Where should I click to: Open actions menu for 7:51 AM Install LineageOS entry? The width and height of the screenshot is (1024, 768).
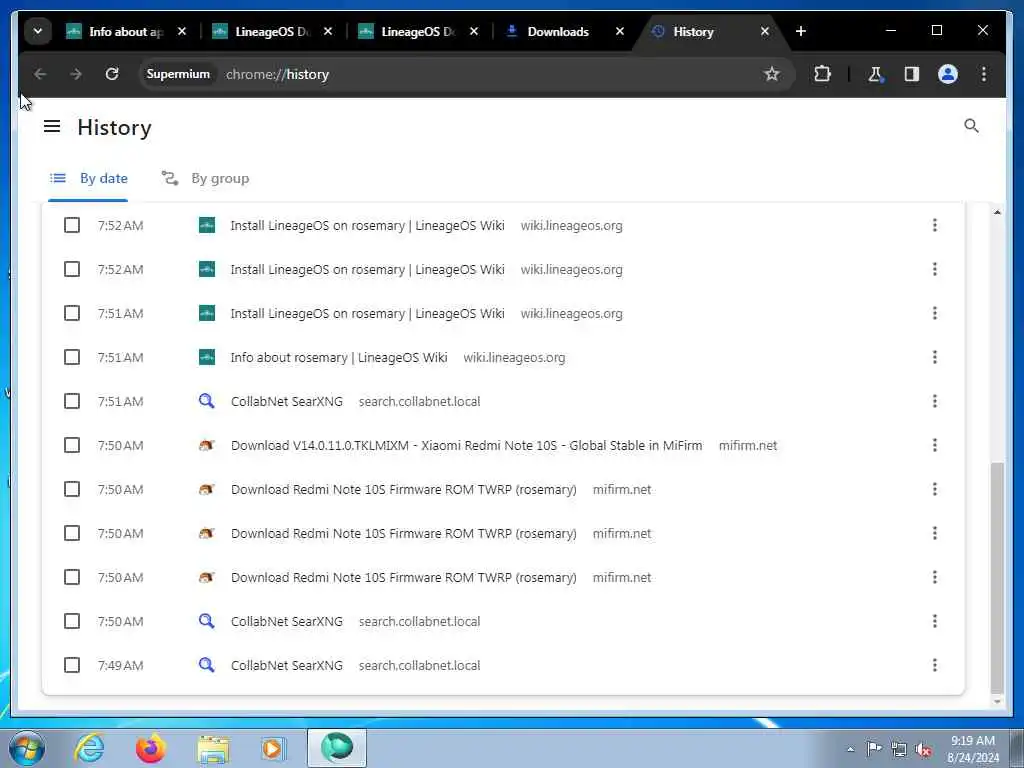point(935,313)
